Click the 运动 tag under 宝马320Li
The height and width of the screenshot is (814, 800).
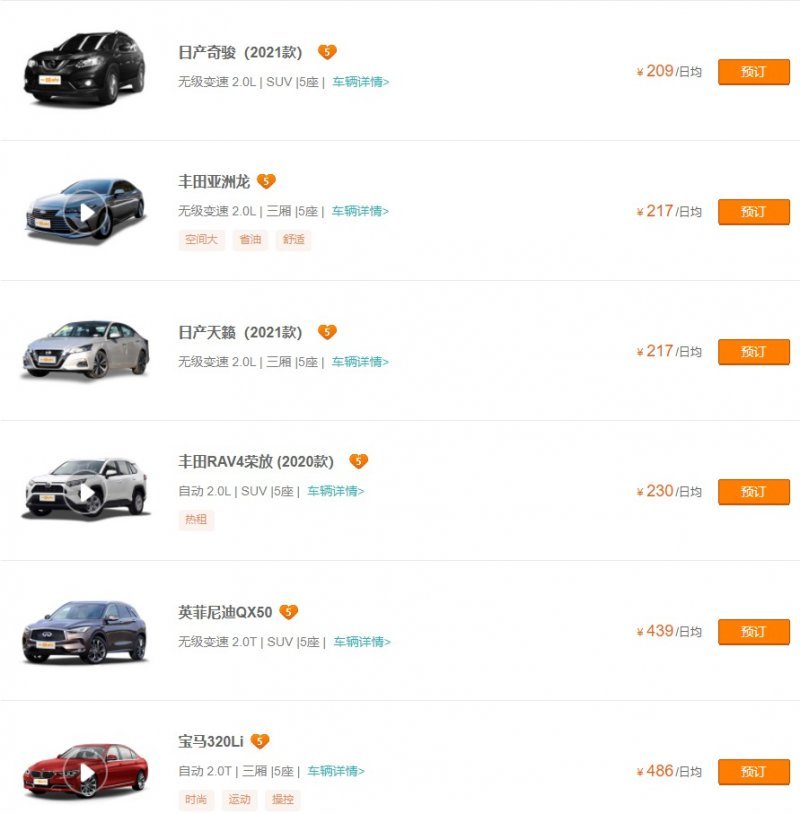(x=240, y=800)
